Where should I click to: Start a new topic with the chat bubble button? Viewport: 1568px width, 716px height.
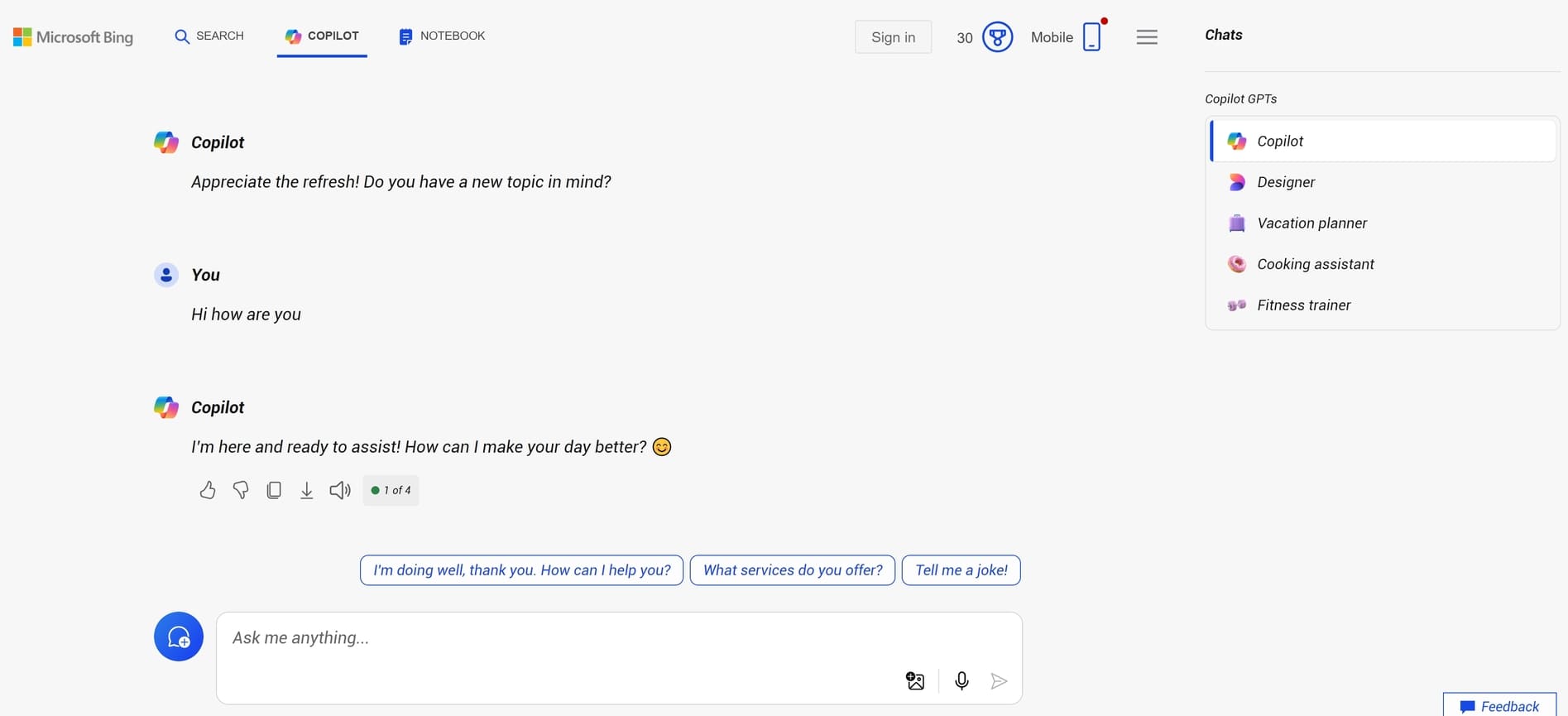click(x=178, y=636)
